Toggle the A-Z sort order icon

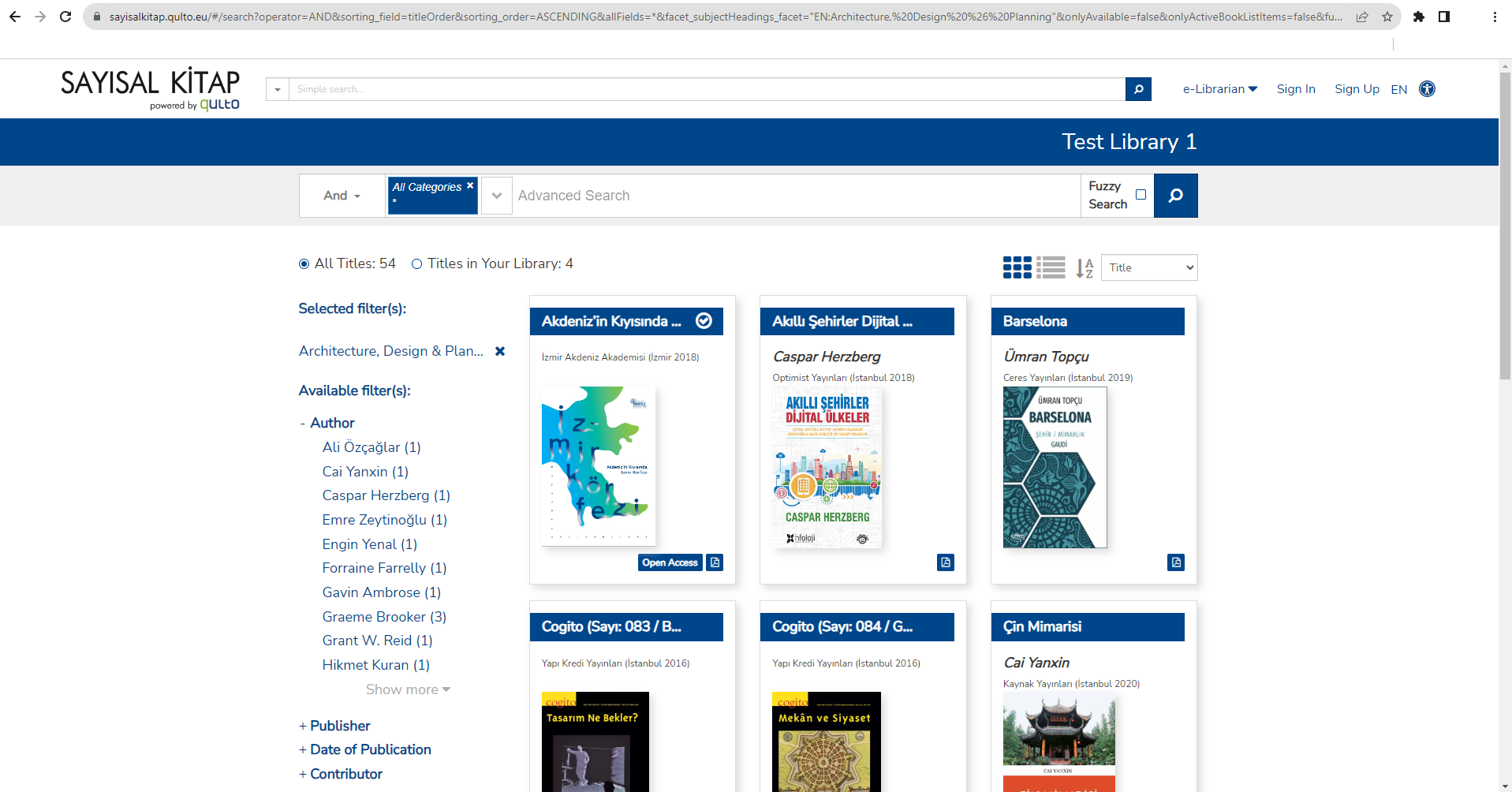1085,268
